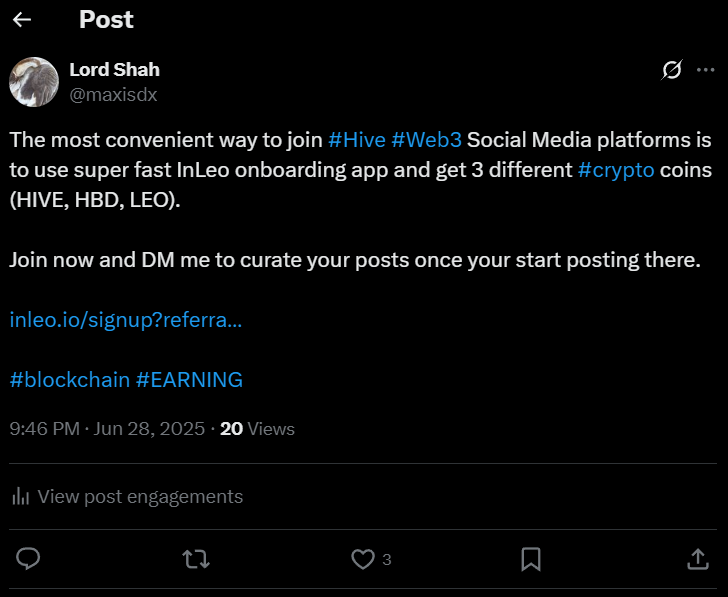The height and width of the screenshot is (597, 728).
Task: Click the #blockchain hashtag
Action: [x=70, y=380]
